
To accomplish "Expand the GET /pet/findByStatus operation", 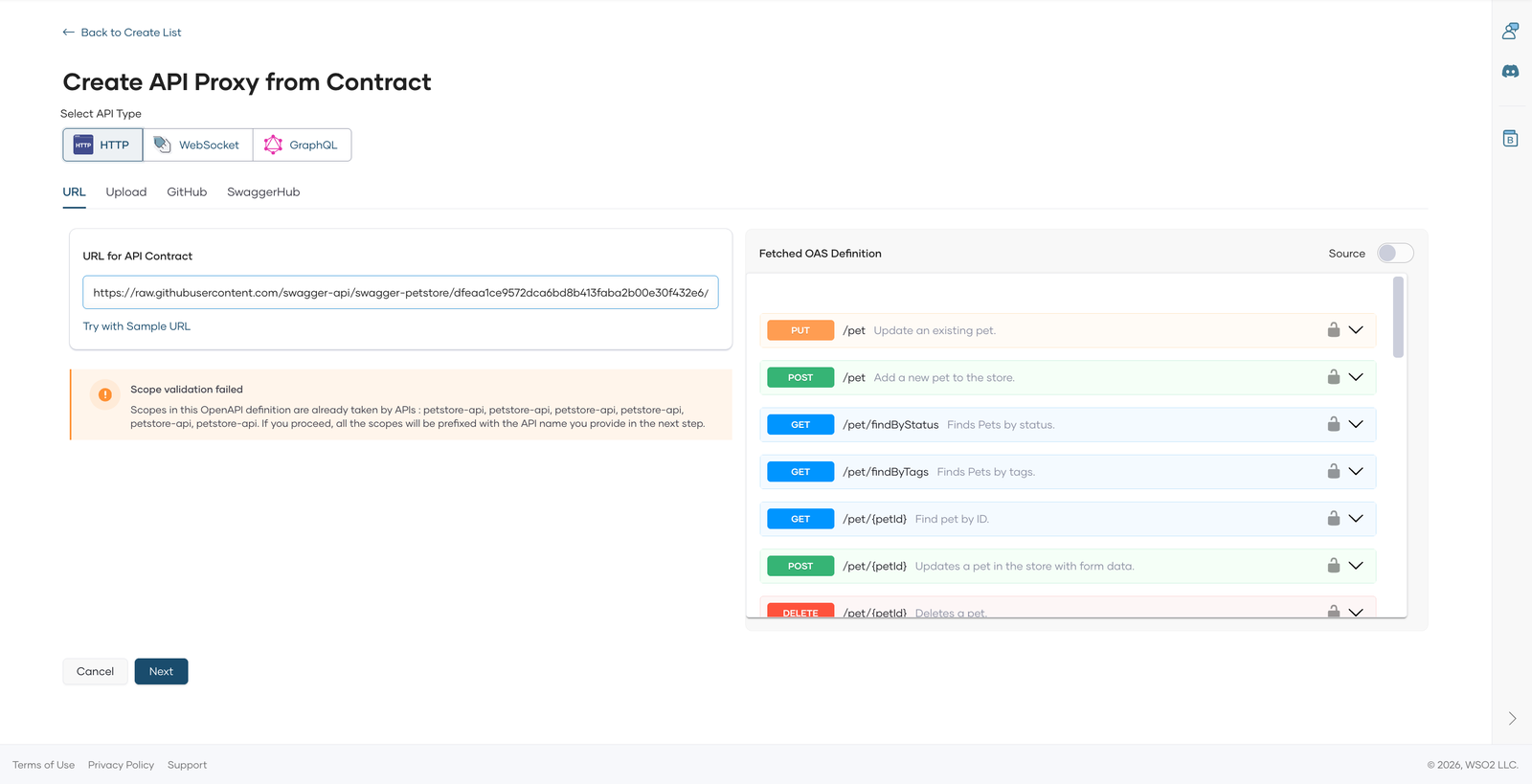I will 1356,424.
